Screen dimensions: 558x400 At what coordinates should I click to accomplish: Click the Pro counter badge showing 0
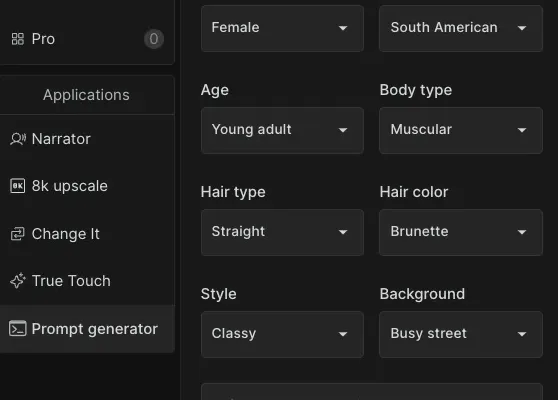click(154, 39)
